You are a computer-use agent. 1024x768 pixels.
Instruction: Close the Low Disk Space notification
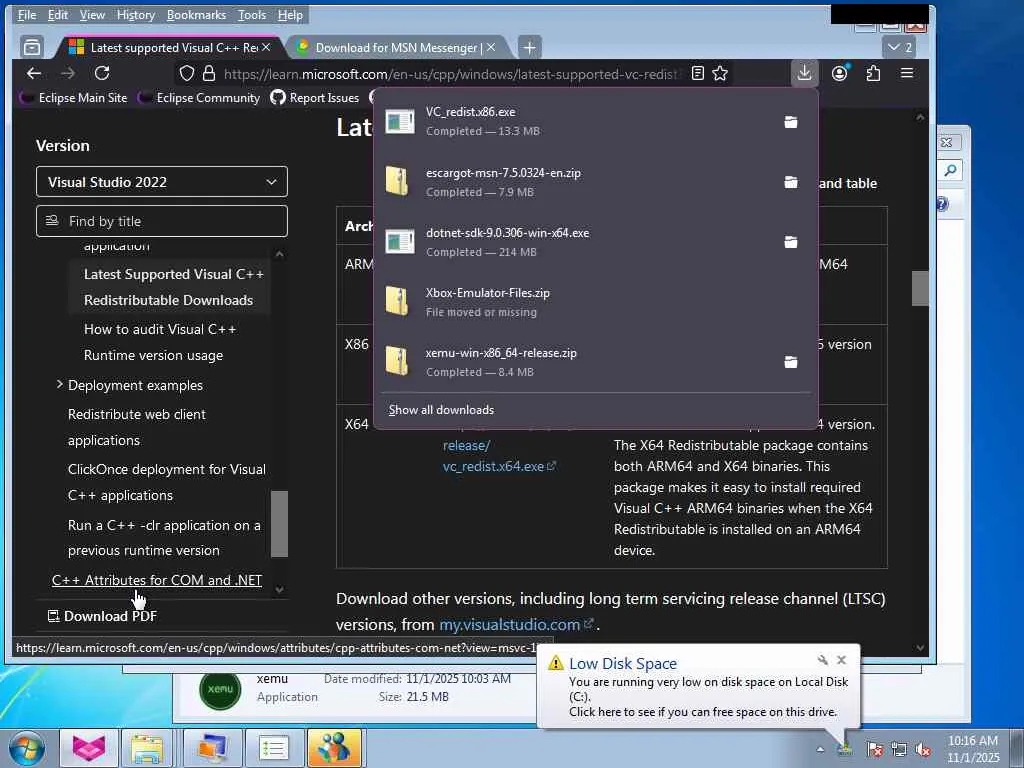click(x=842, y=660)
